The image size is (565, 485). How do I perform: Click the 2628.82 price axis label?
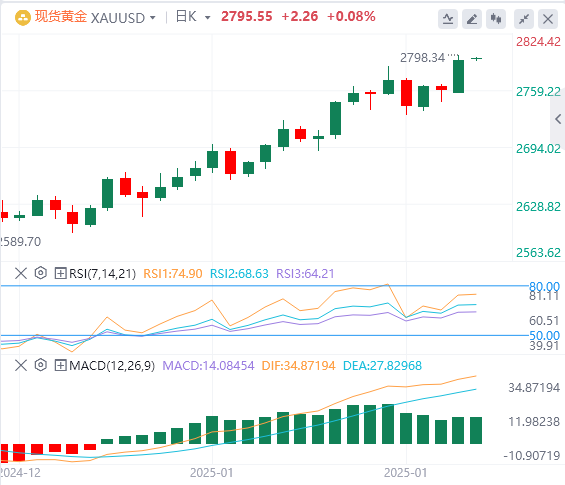(538, 207)
